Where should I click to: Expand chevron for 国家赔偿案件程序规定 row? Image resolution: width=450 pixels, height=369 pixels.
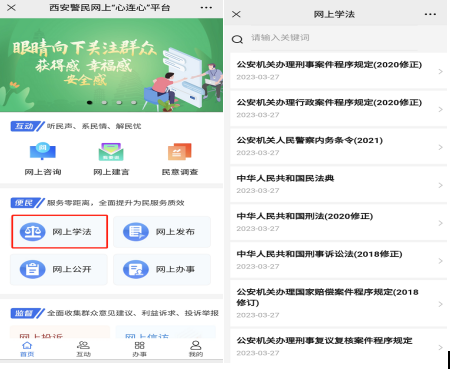[x=440, y=304]
